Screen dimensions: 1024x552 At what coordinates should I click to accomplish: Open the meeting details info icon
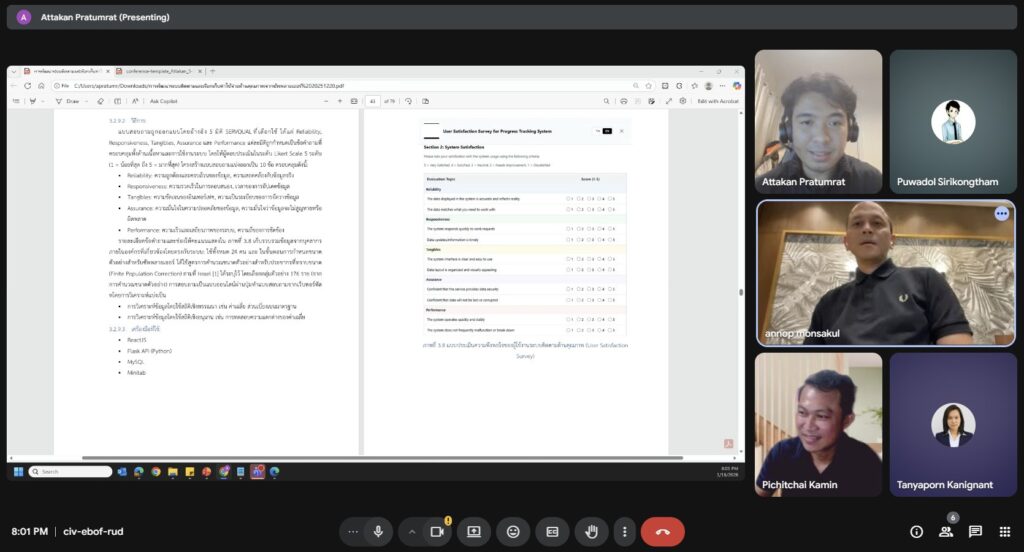[916, 532]
